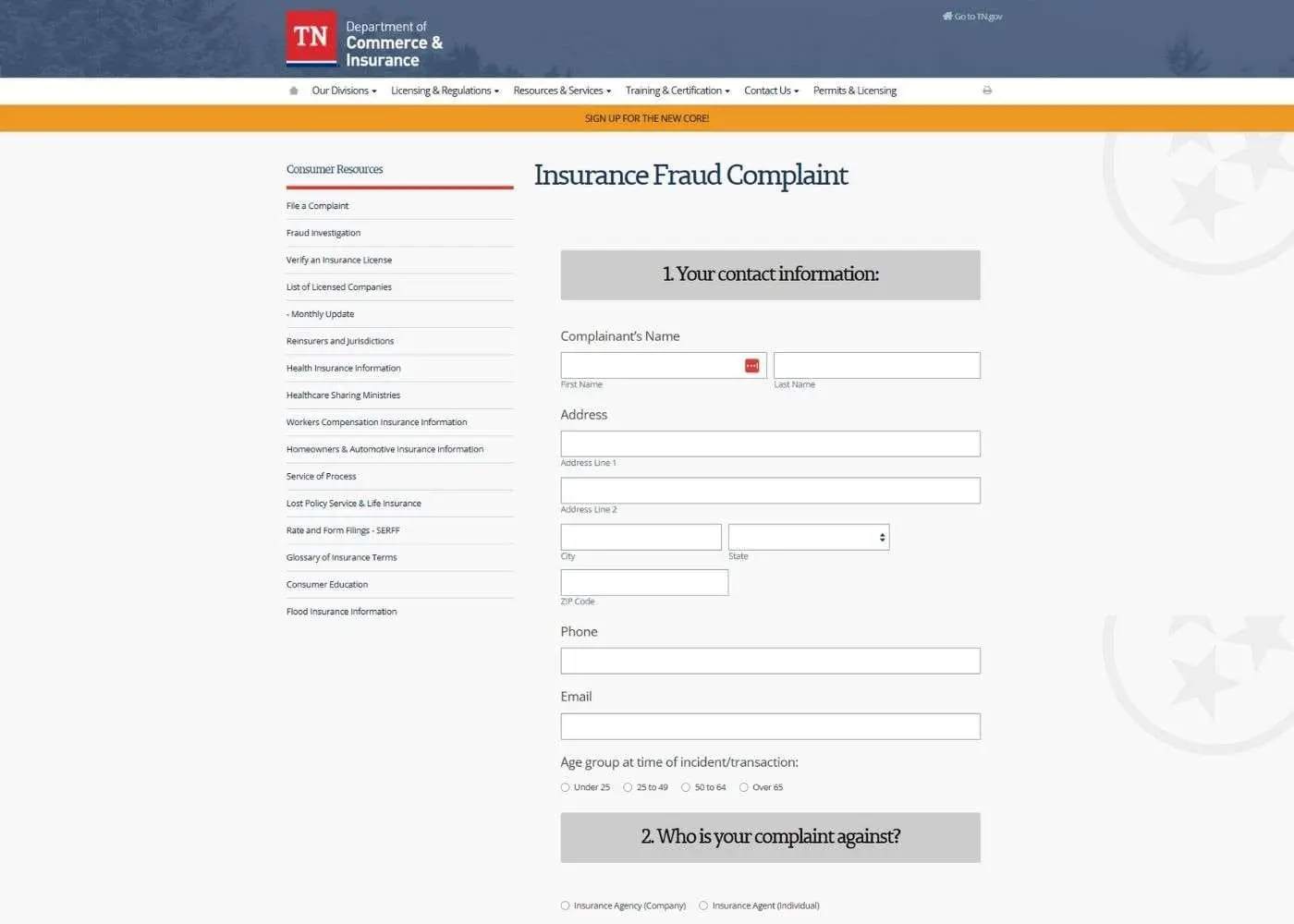Image resolution: width=1294 pixels, height=924 pixels.
Task: Expand the Licensing & Regulations menu
Action: (x=445, y=91)
